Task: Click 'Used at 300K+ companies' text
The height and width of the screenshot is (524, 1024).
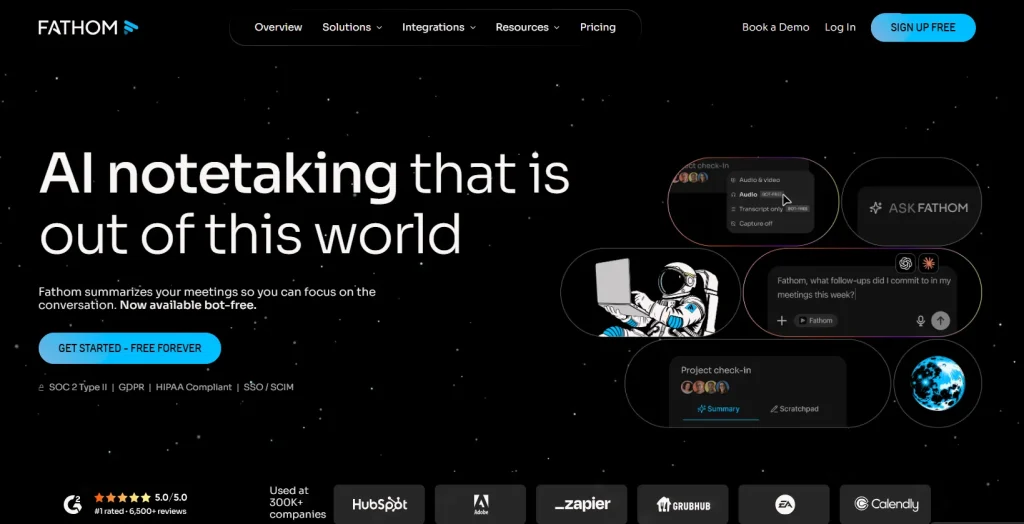Action: [x=297, y=502]
